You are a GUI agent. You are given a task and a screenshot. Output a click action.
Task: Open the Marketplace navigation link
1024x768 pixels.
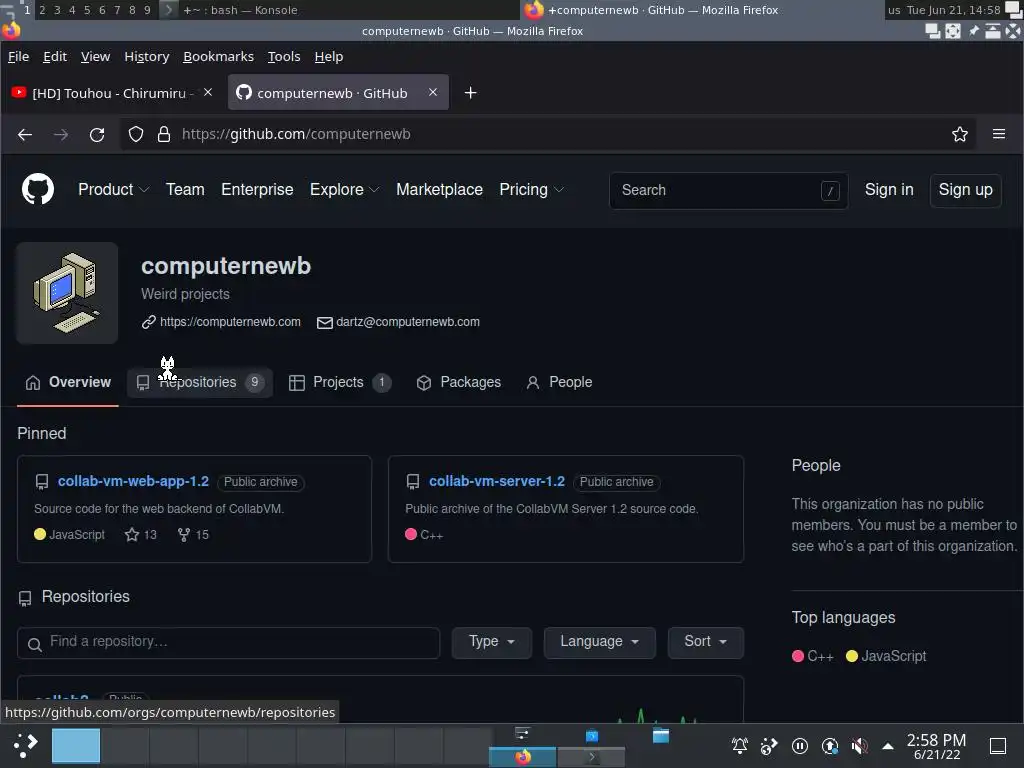tap(440, 189)
